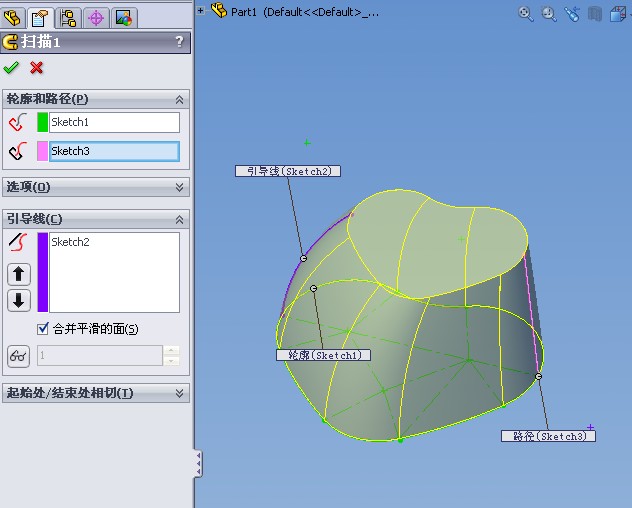Image resolution: width=632 pixels, height=508 pixels.
Task: Toggle the 合并平滑的面(S) checkbox
Action: 43,329
